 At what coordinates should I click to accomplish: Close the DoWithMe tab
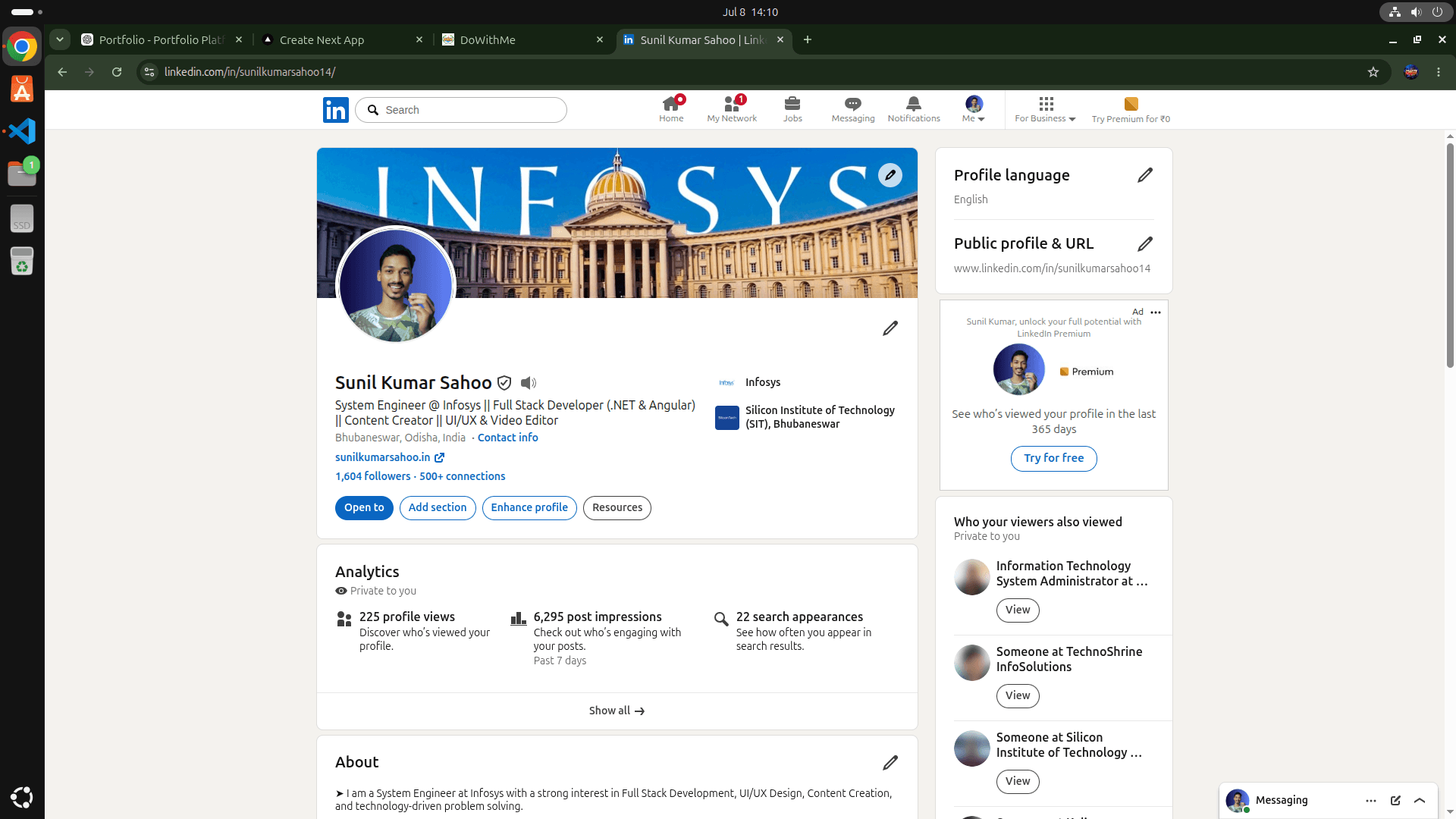(600, 40)
